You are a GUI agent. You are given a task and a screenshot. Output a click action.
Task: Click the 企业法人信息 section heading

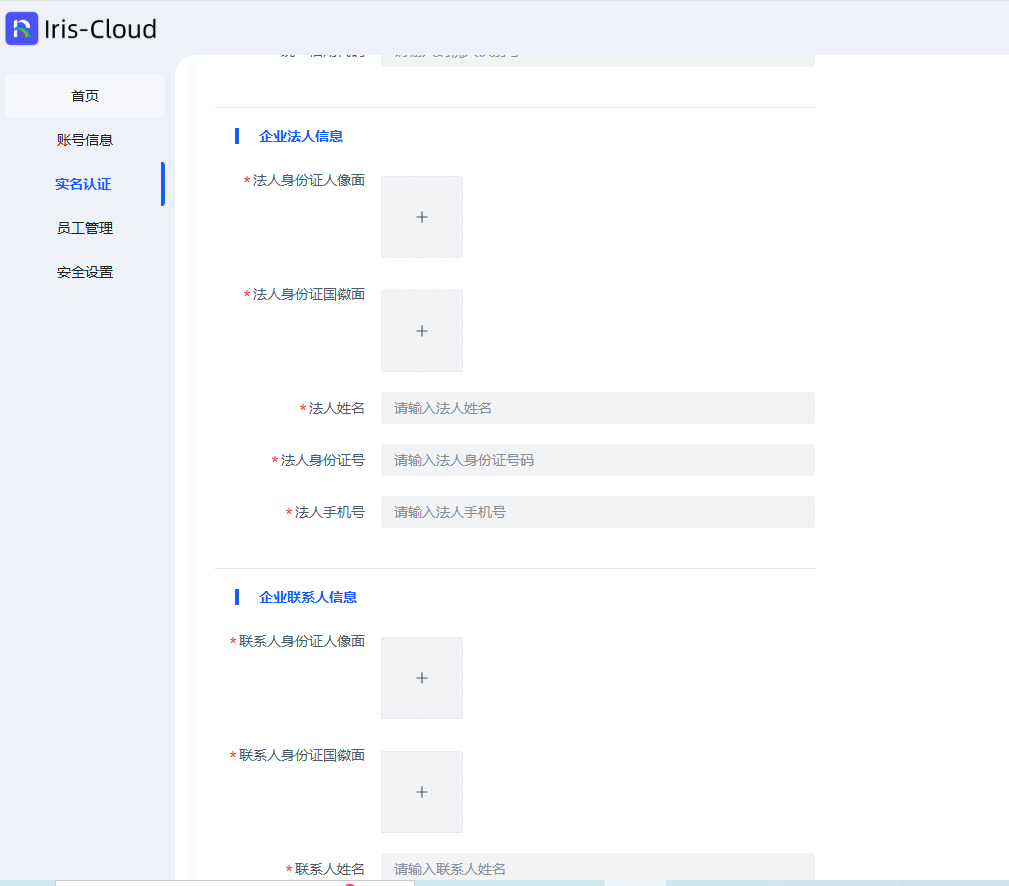point(301,136)
